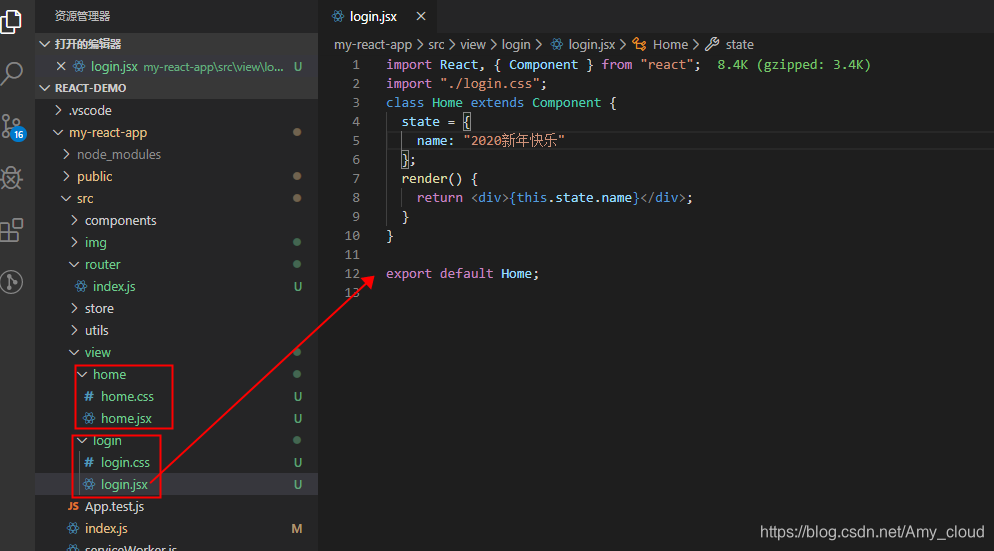
Task: Click React icon in login.jsx tab
Action: pyautogui.click(x=339, y=16)
